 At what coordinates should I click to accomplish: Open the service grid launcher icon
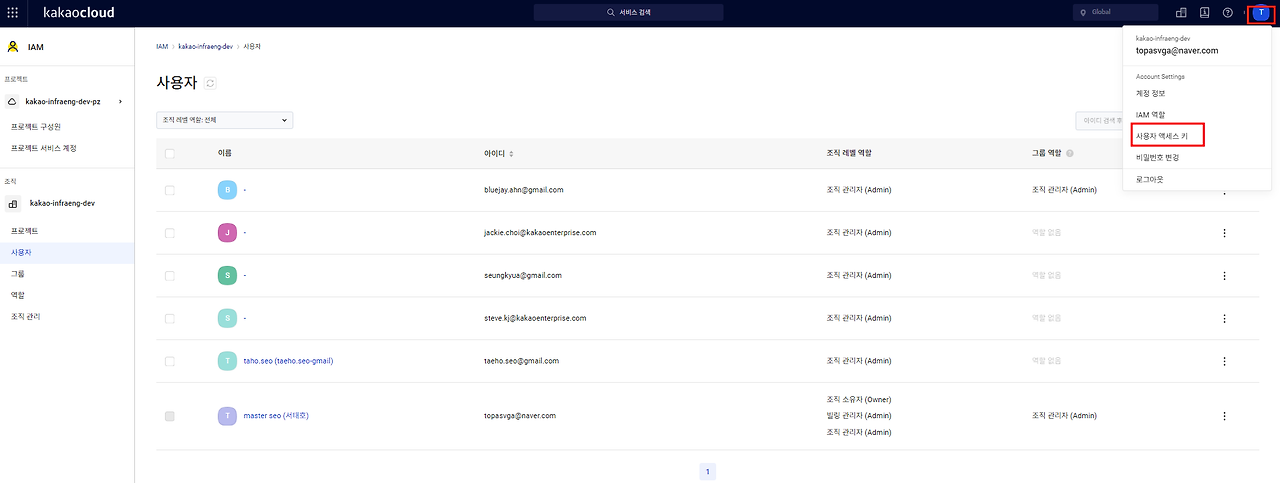coord(12,13)
